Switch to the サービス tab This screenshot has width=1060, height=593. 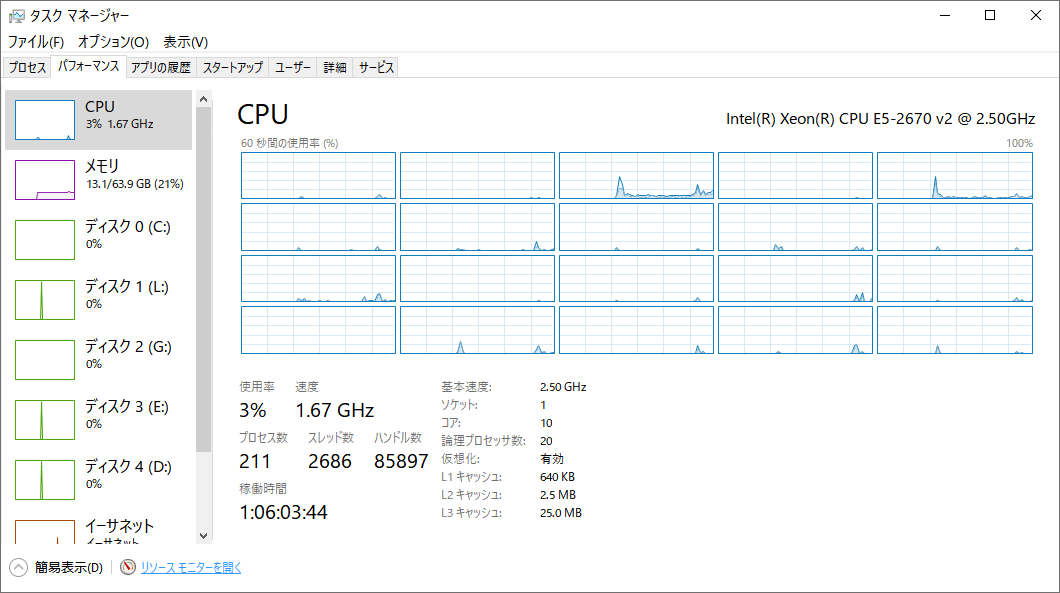pos(376,68)
